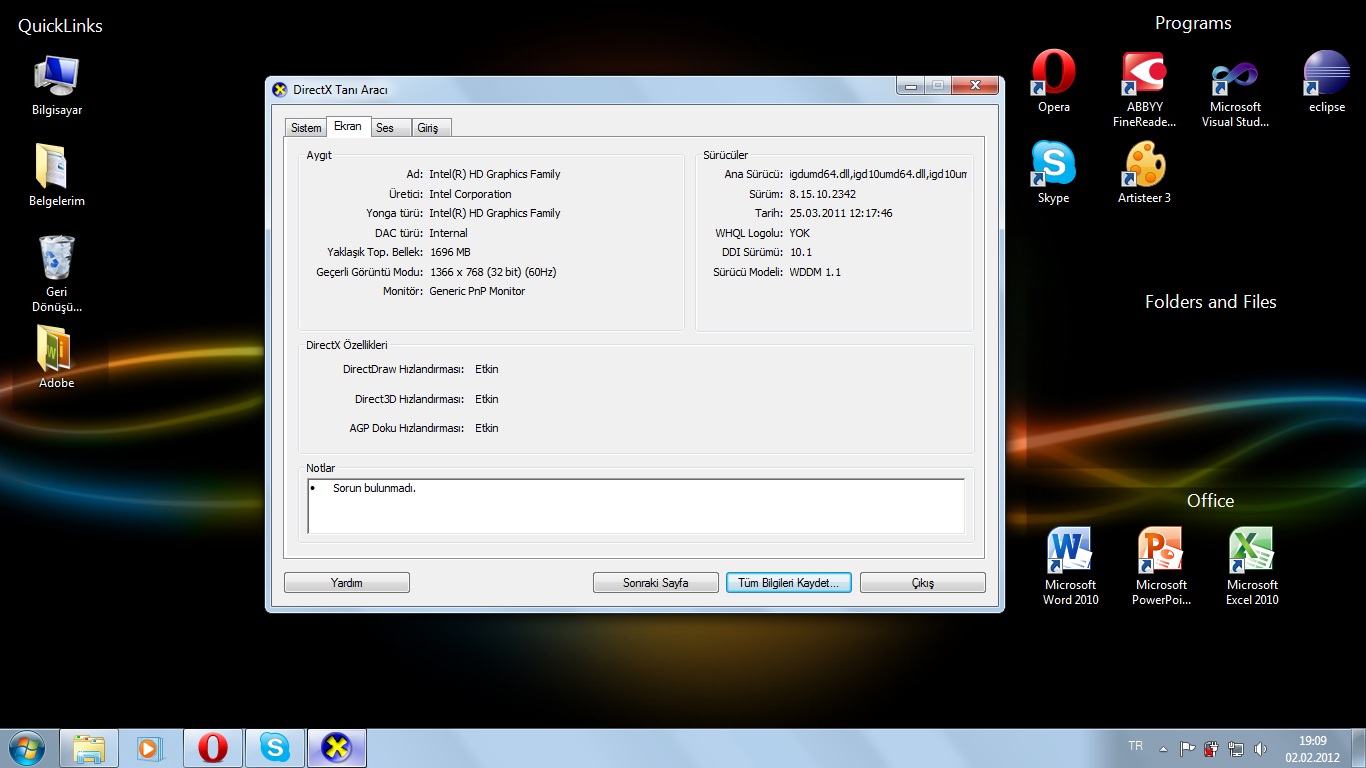Click the Yardım button
Image resolution: width=1366 pixels, height=768 pixels.
coord(347,582)
